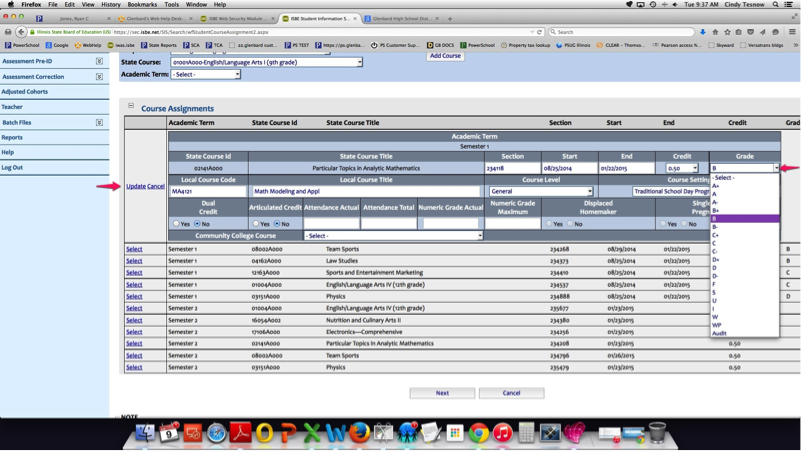Viewport: 801px width, 451px height.
Task: Click the Update link
Action: [x=135, y=186]
